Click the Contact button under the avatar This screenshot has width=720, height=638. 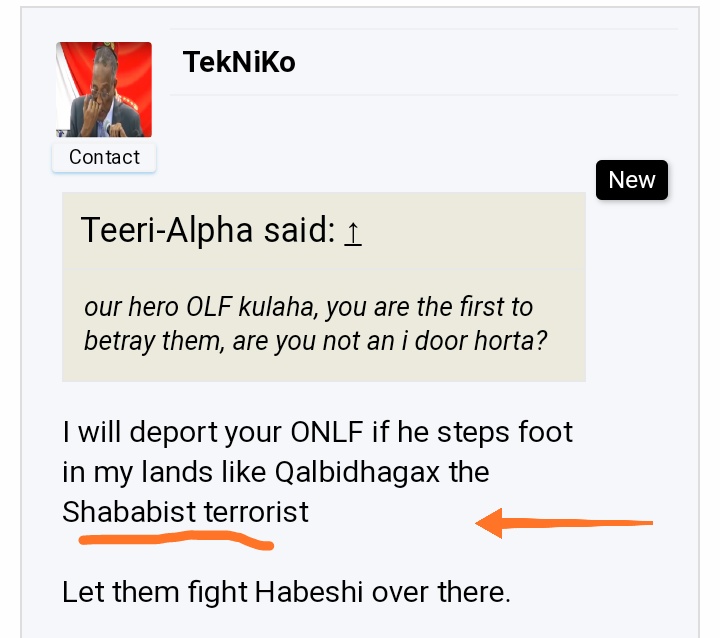click(104, 158)
